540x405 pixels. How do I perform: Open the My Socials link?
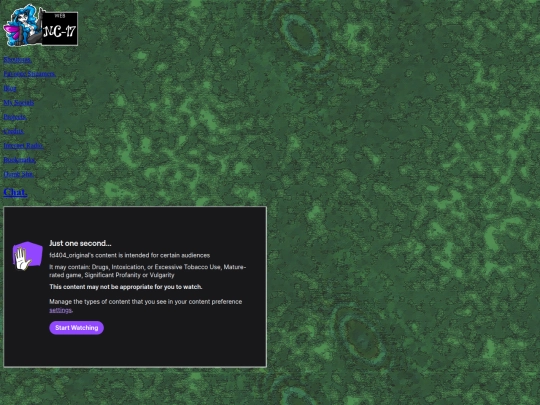click(19, 103)
